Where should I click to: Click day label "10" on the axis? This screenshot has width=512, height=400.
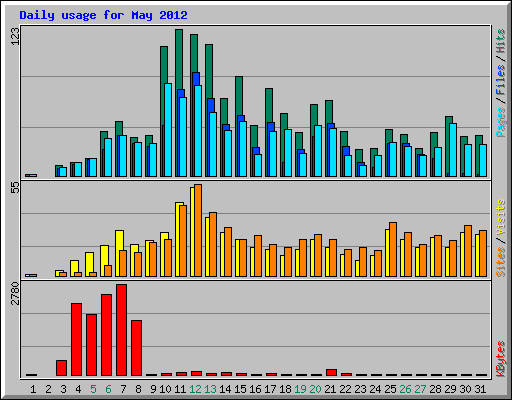click(165, 389)
